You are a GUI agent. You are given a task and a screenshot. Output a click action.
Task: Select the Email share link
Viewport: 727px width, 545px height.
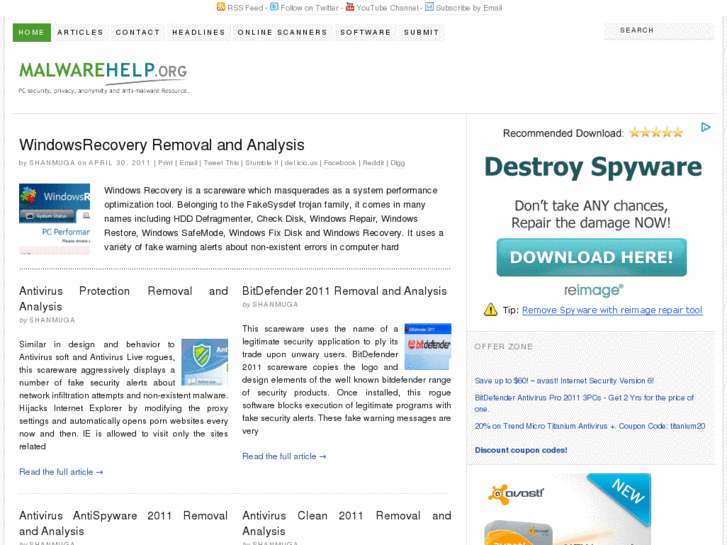188,163
